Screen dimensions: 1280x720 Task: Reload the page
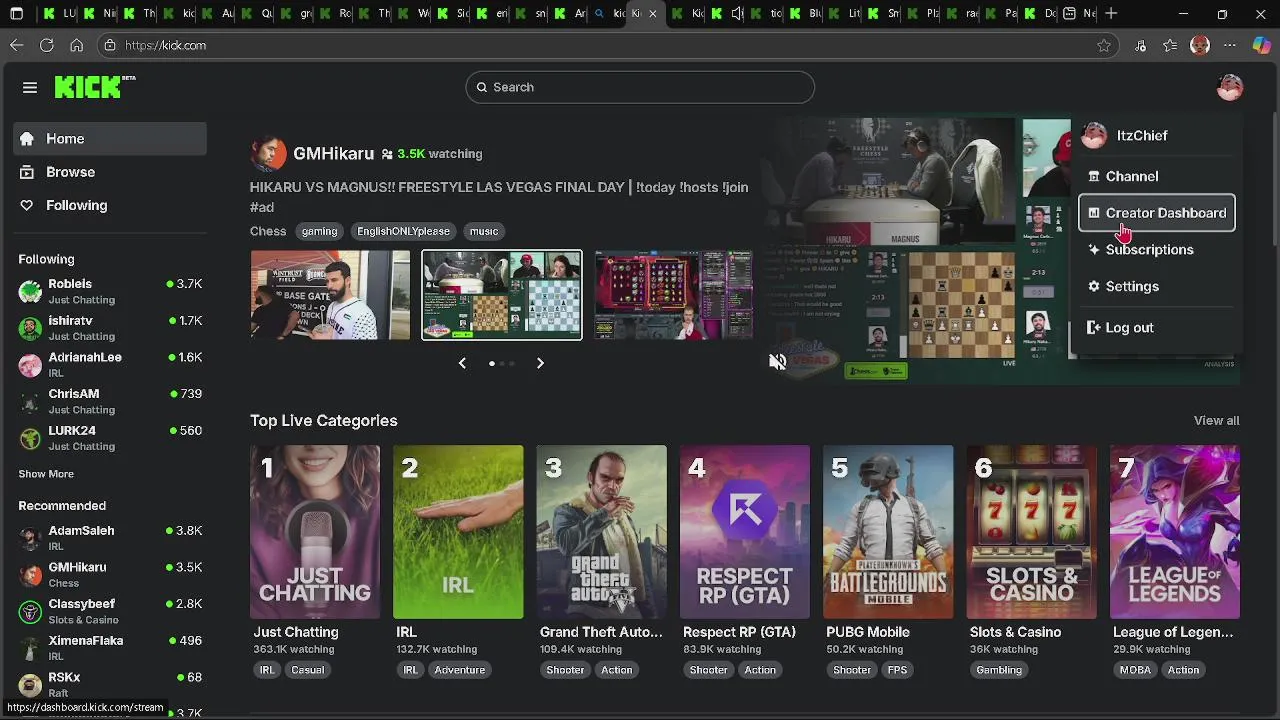46,45
